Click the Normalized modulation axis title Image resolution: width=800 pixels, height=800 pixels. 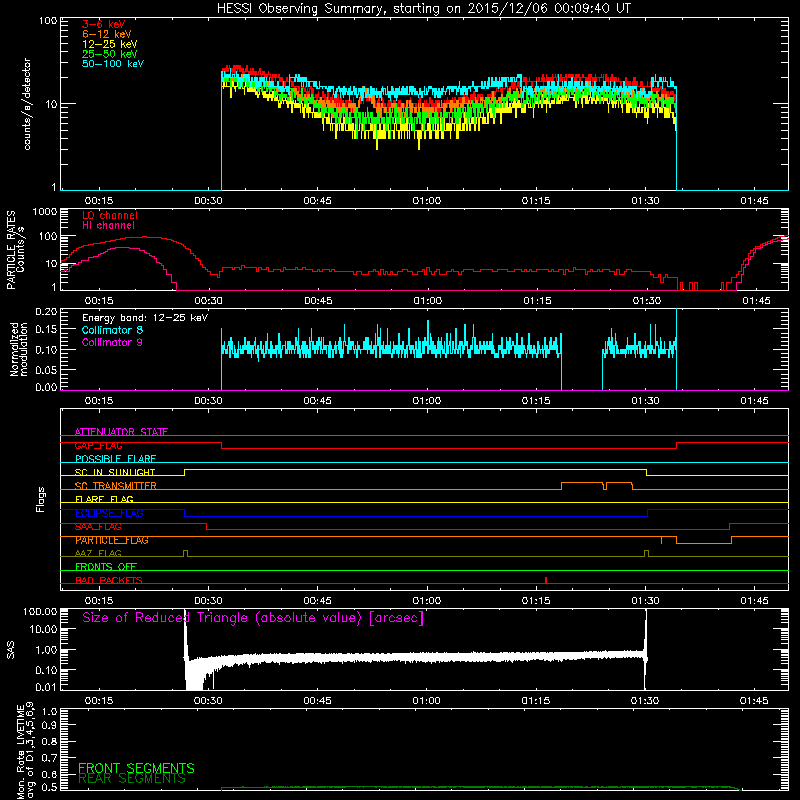(19, 349)
